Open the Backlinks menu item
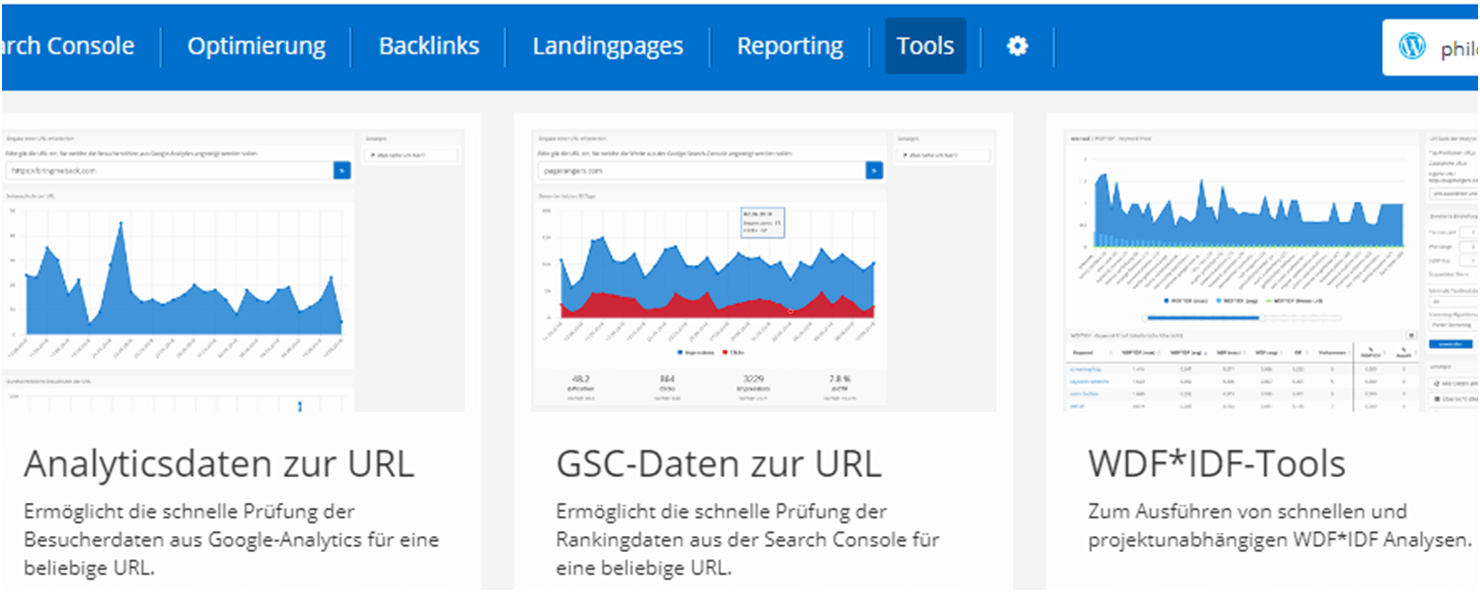This screenshot has height=592, width=1480. [429, 46]
